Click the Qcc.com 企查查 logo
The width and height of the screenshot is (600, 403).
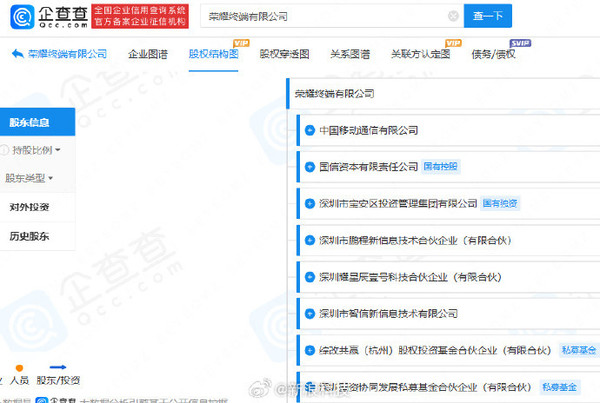(48, 16)
